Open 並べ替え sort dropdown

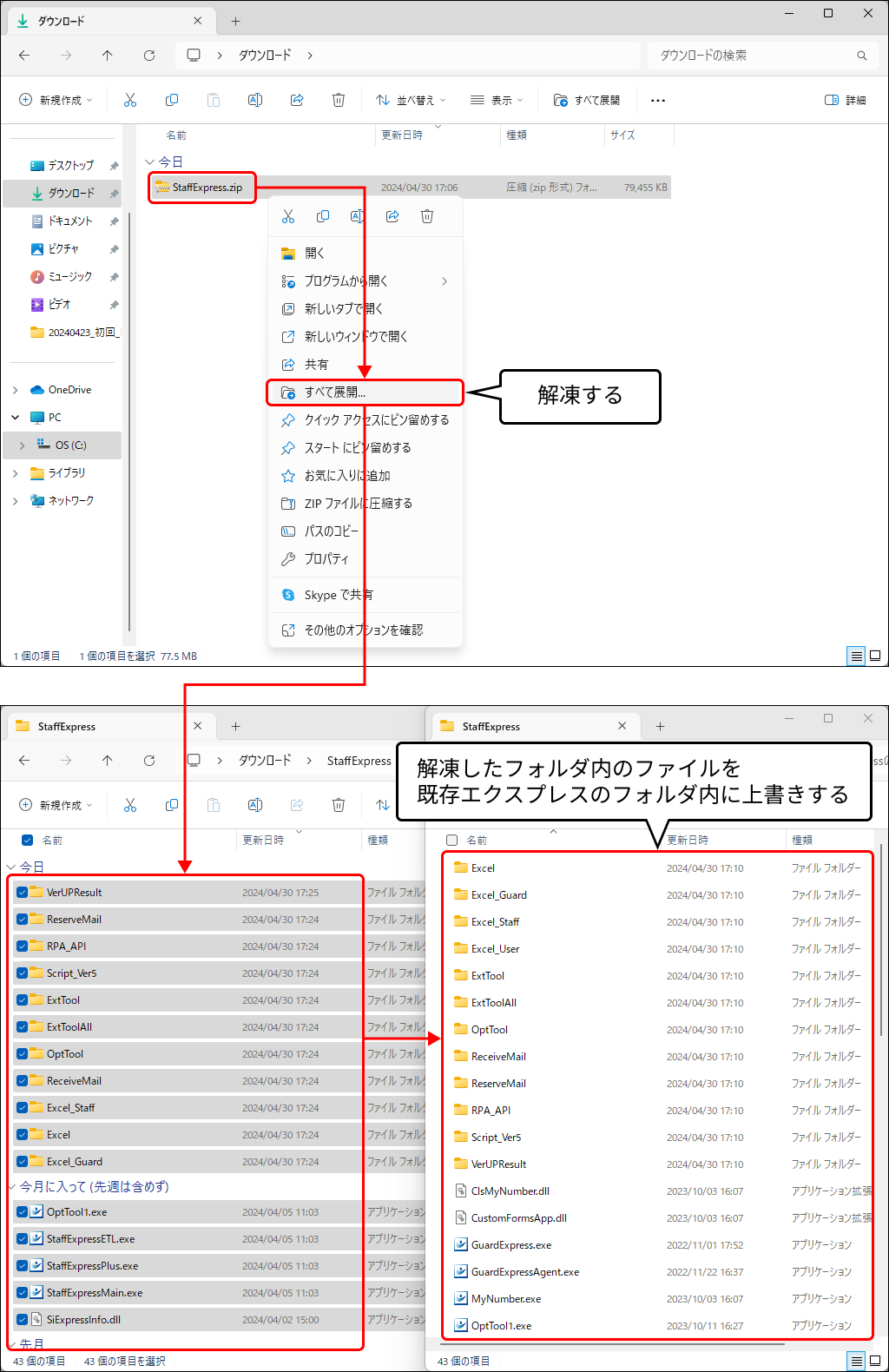(x=411, y=101)
